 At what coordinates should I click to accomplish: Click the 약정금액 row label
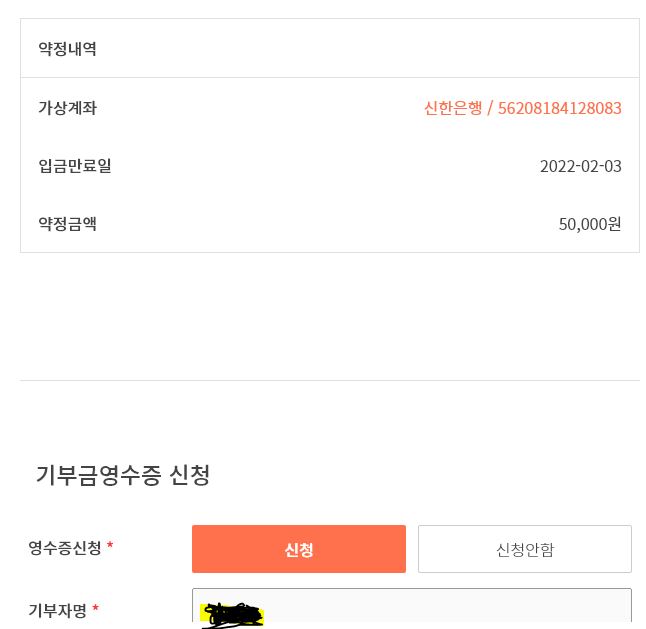tap(68, 224)
